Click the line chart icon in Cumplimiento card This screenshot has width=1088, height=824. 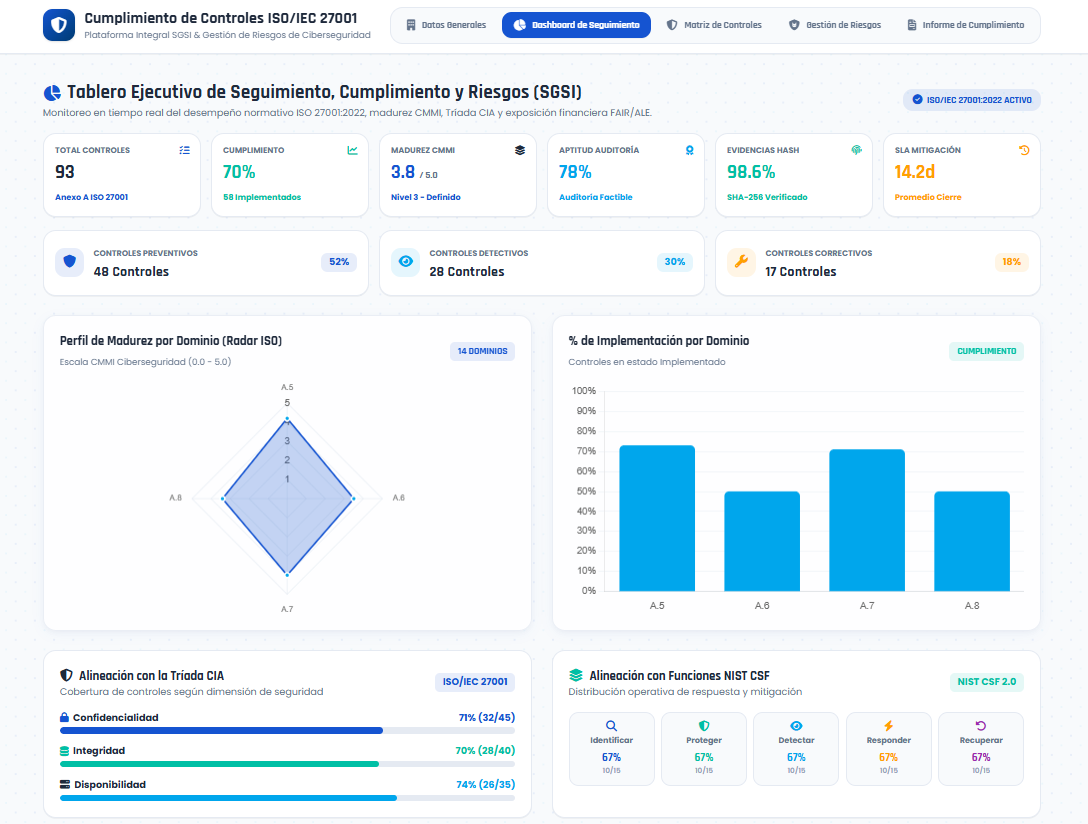[x=352, y=150]
